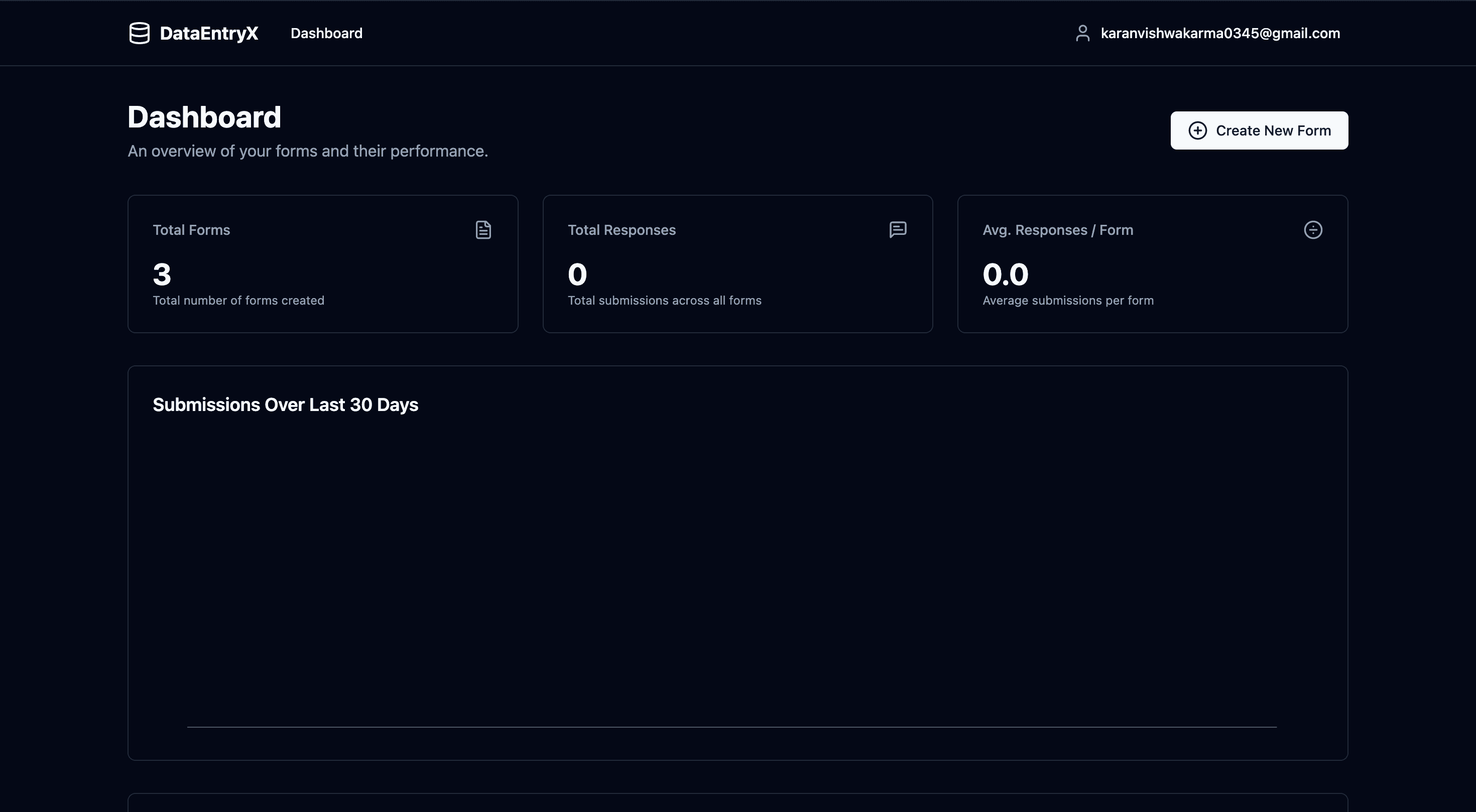Viewport: 1476px width, 812px height.
Task: Click the plus circle icon in Create button
Action: click(1197, 130)
